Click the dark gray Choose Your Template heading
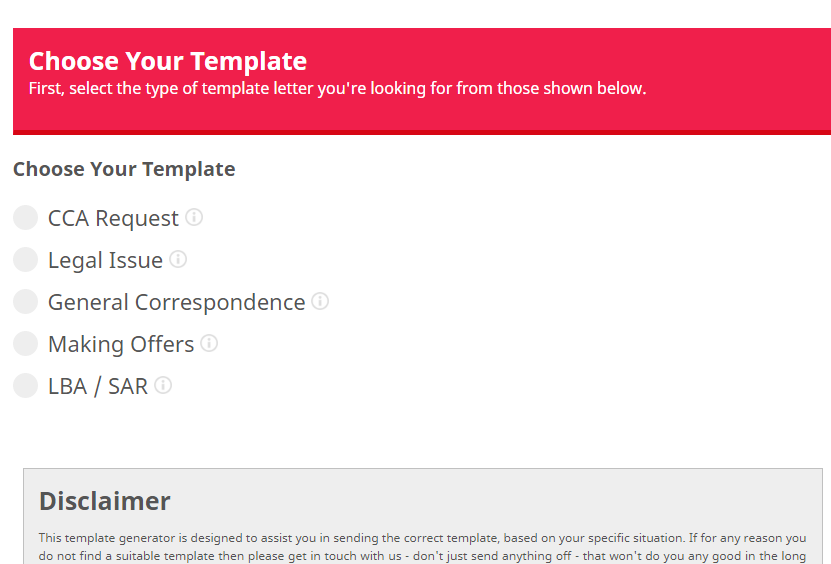 pyautogui.click(x=124, y=169)
